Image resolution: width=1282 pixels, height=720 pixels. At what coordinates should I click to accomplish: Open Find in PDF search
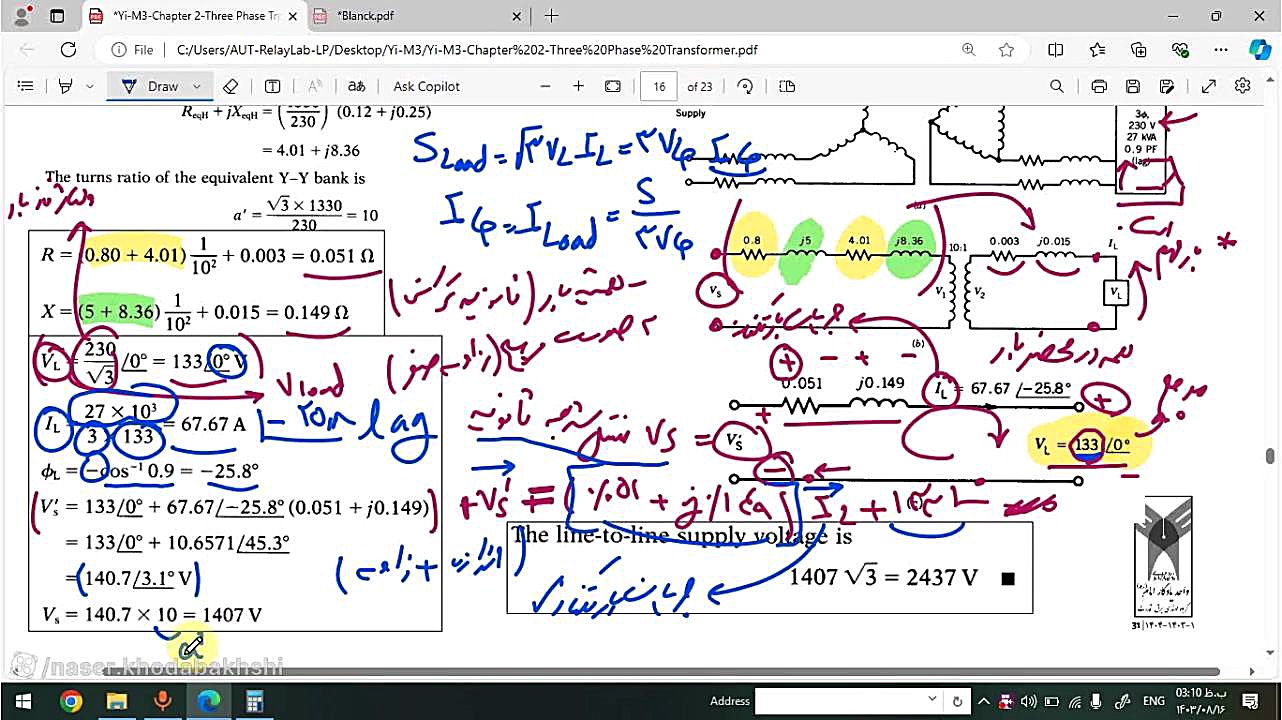coord(1056,86)
